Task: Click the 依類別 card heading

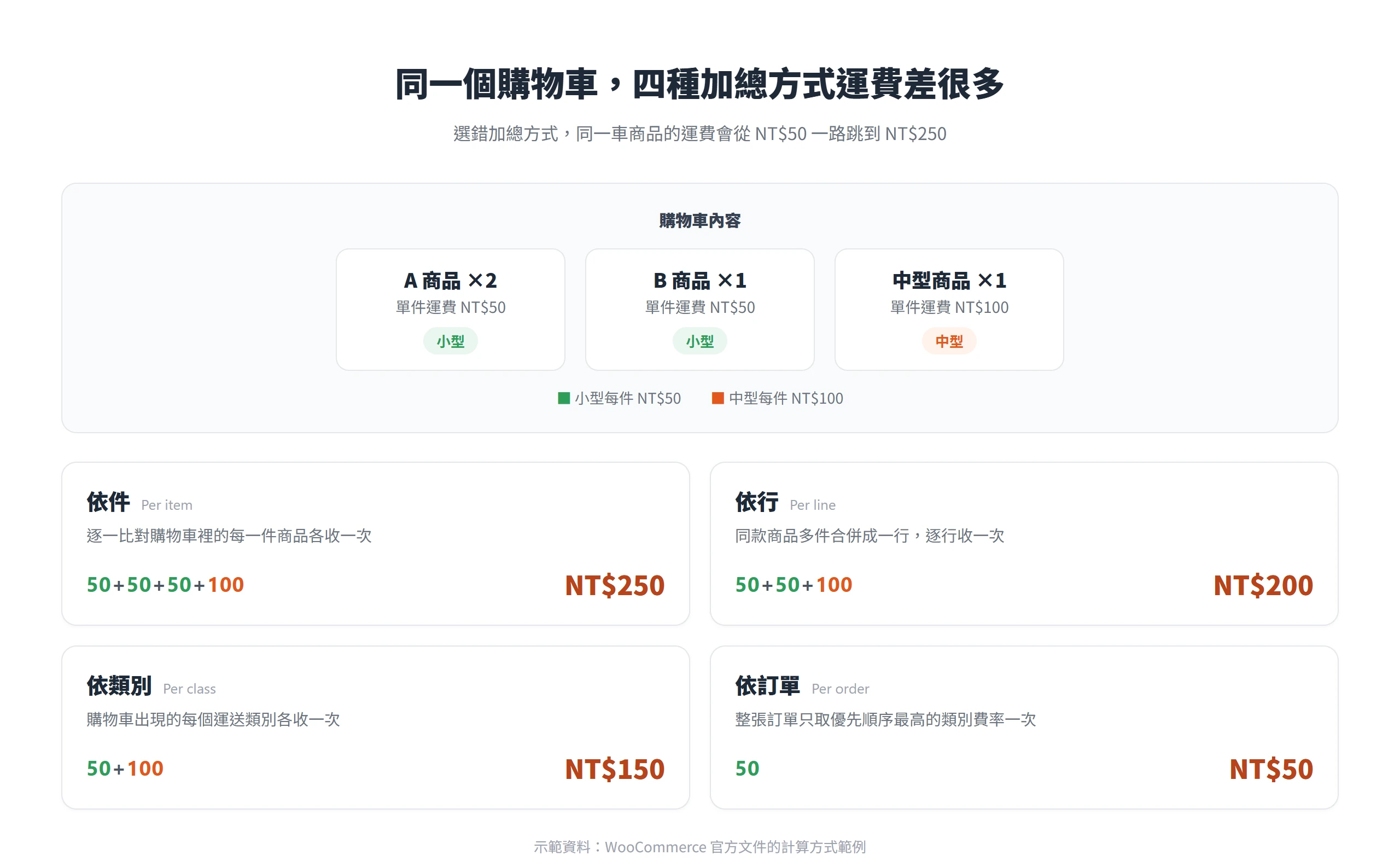Action: point(119,686)
